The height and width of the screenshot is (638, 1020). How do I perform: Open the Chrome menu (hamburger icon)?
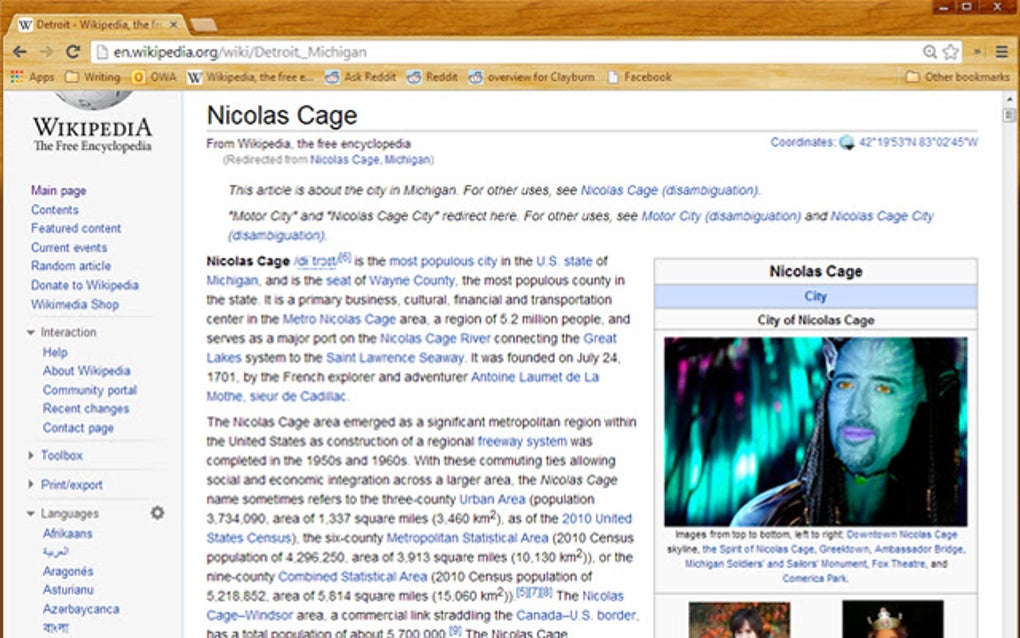pyautogui.click(x=1001, y=51)
